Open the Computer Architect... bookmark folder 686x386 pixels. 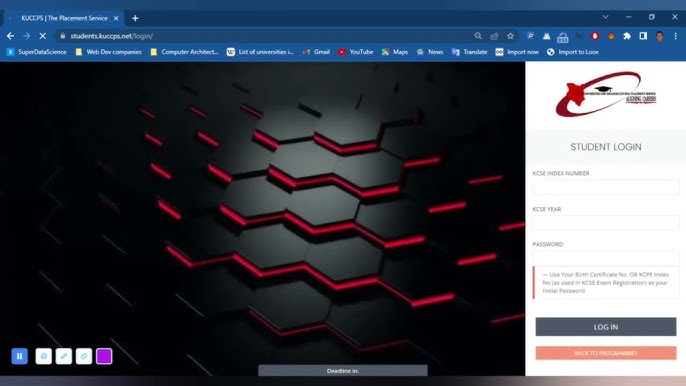[184, 52]
